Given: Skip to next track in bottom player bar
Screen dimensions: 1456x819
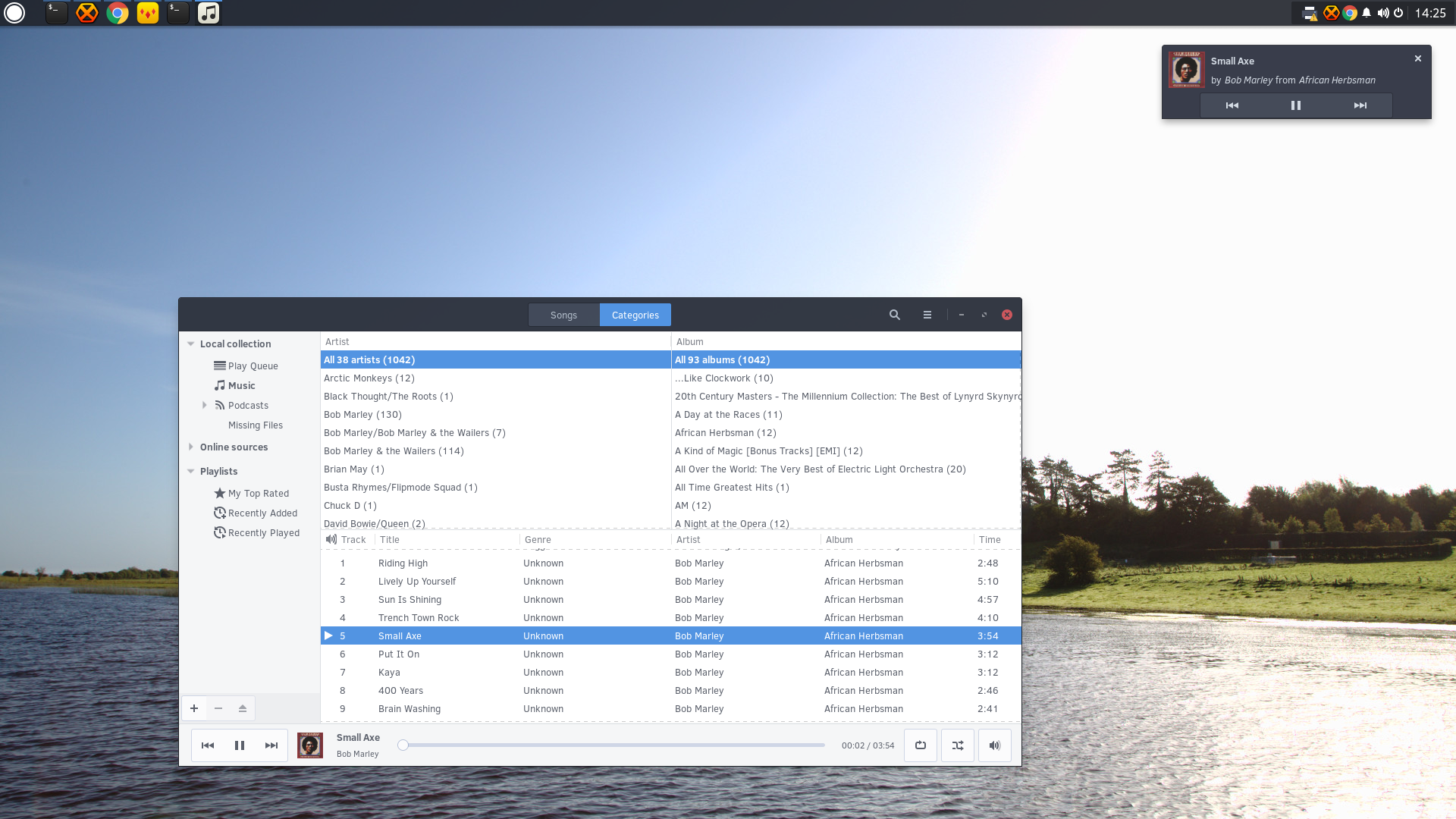Looking at the screenshot, I should (271, 745).
